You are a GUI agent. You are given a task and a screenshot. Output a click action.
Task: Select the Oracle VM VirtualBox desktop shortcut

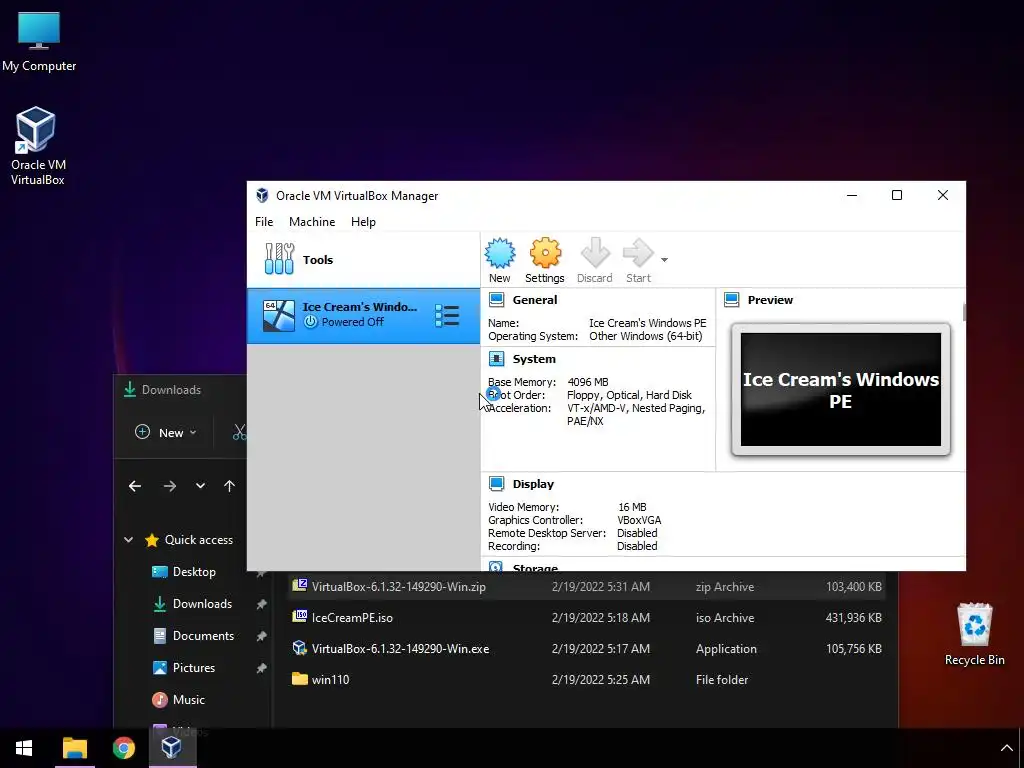[x=37, y=146]
